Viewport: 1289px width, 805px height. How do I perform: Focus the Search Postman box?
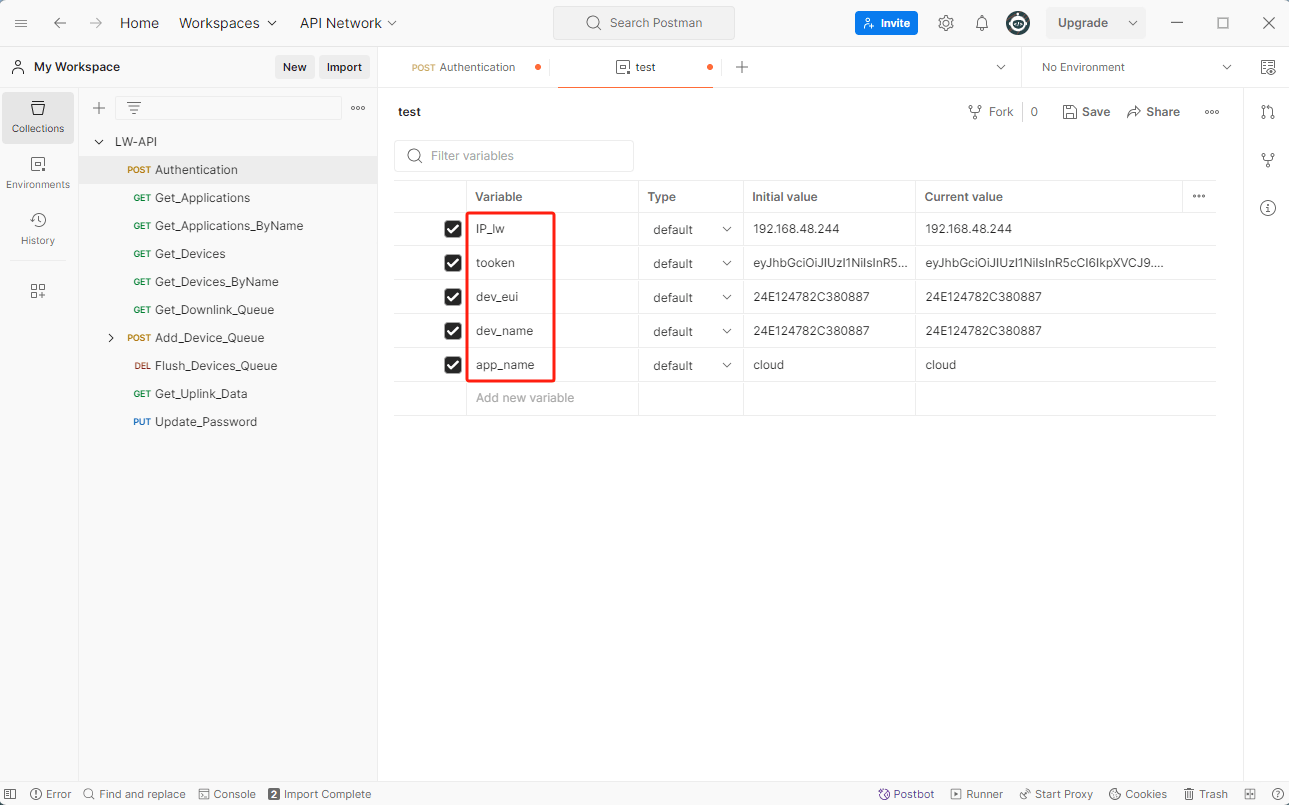(643, 23)
